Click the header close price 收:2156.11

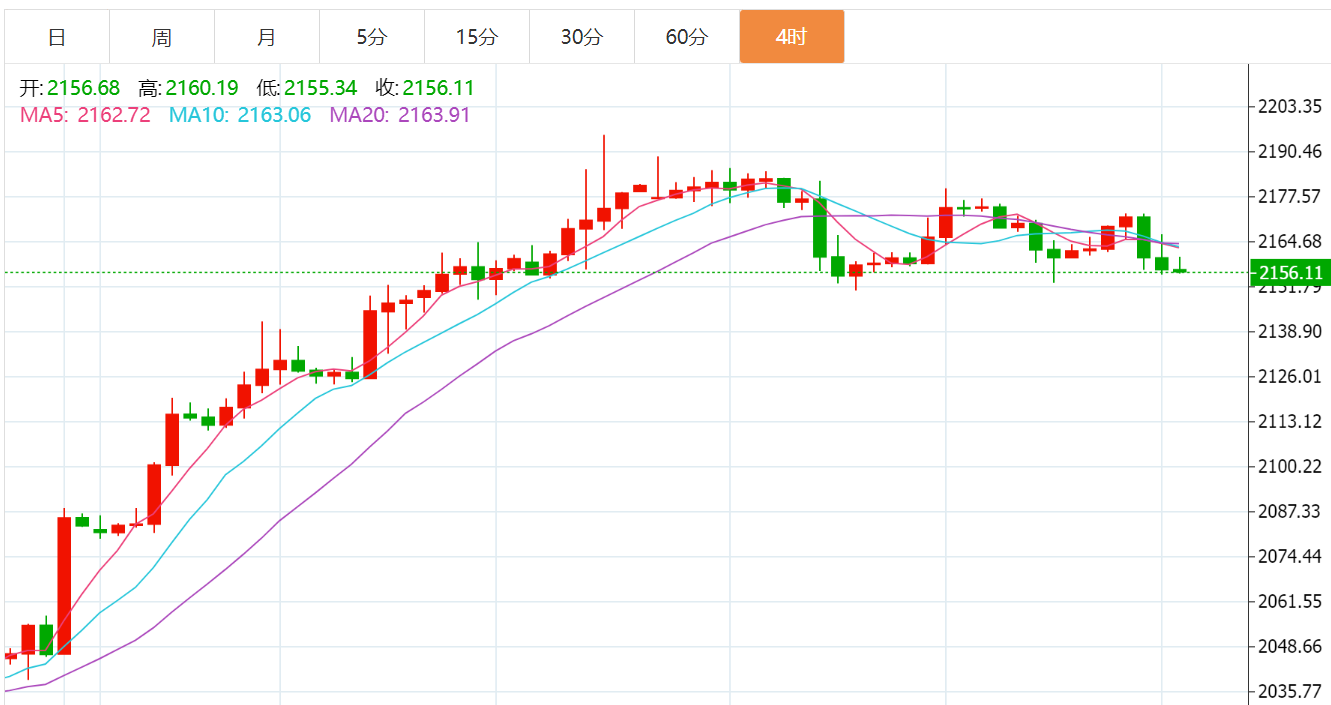tap(425, 89)
